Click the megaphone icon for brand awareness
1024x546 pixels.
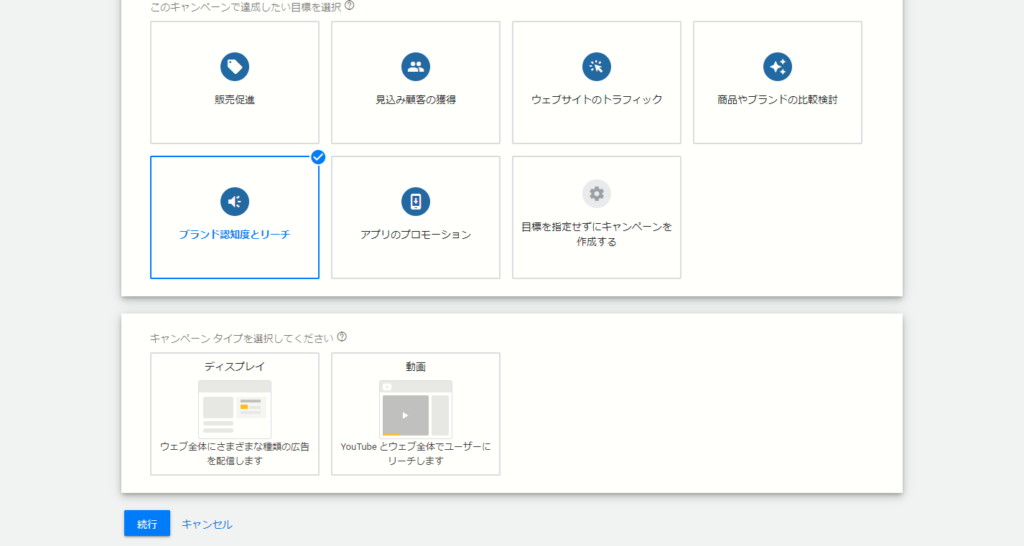[x=234, y=201]
